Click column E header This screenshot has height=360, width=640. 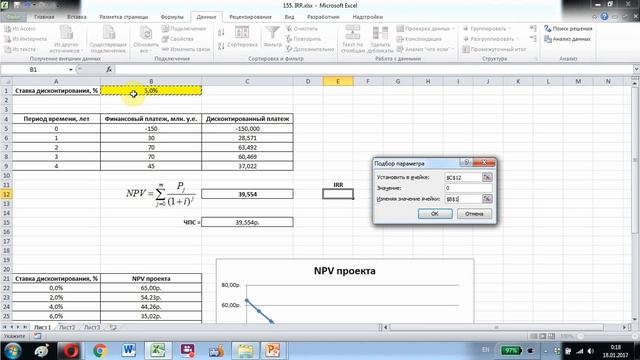click(x=338, y=81)
